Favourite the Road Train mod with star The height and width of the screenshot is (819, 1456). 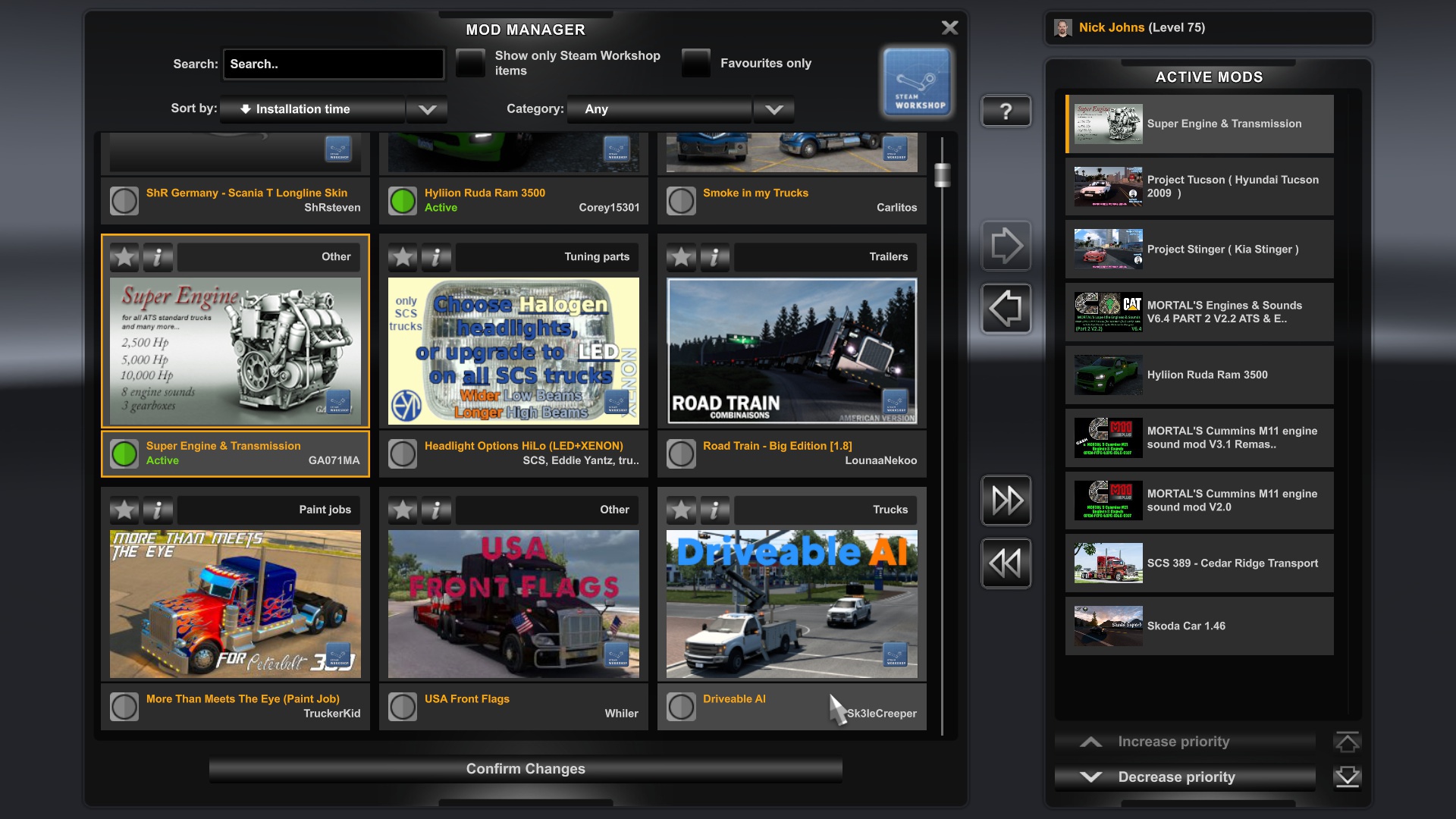(681, 257)
